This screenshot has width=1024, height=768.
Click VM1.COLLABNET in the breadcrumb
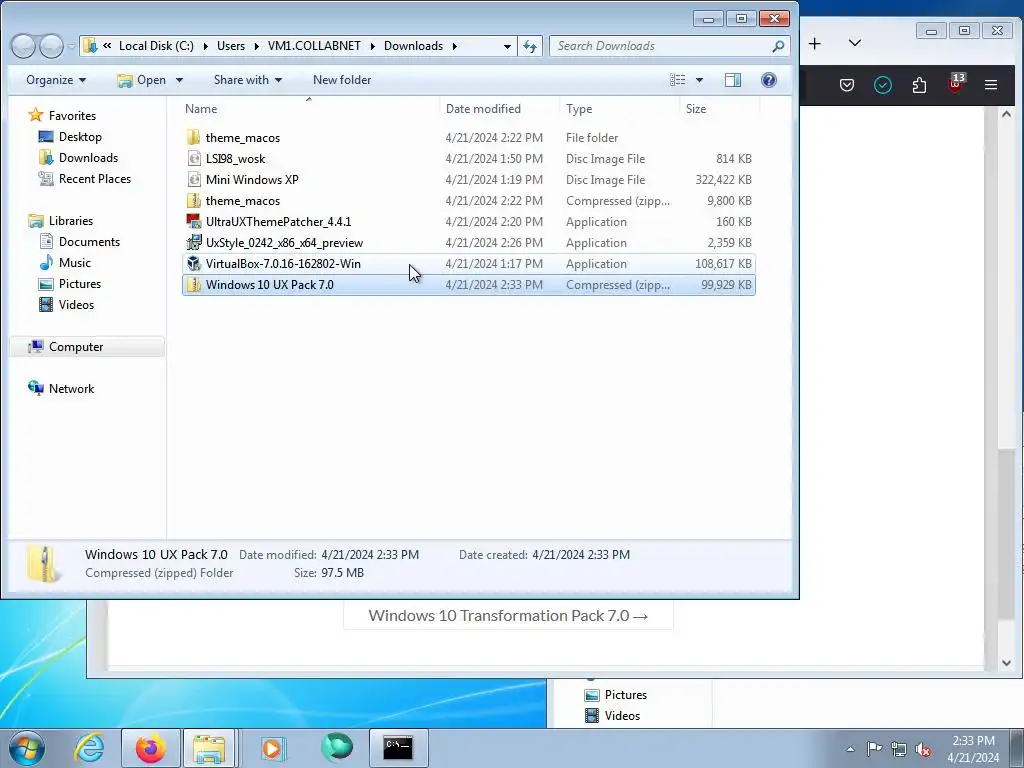coord(314,46)
